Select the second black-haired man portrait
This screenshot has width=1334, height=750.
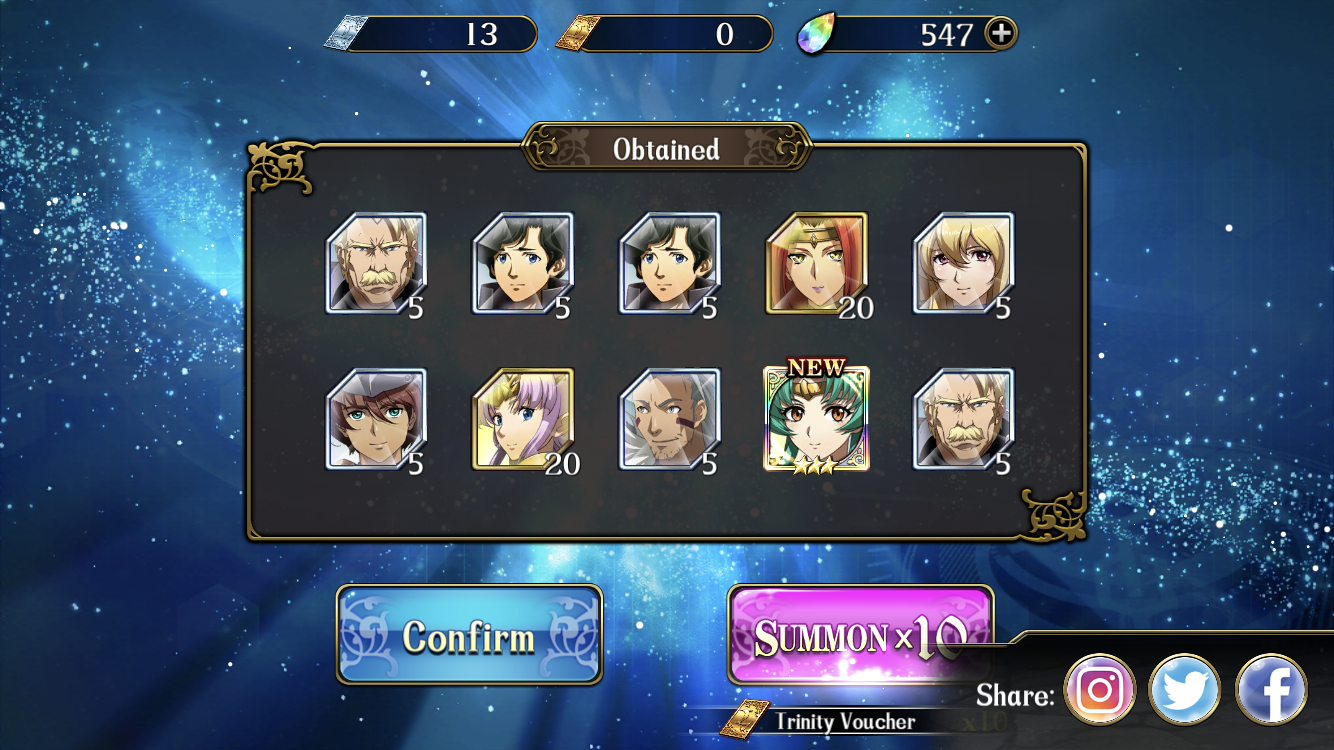tap(669, 263)
